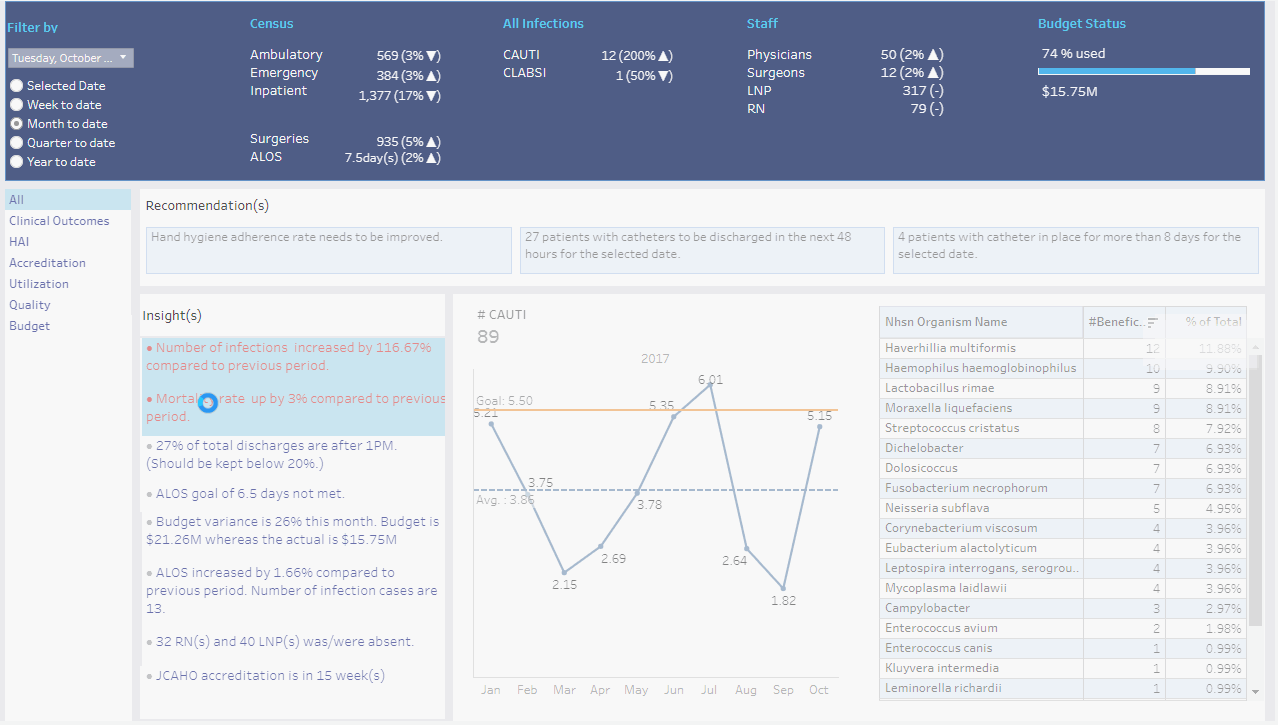Click the scroll-up arrow of organism table
Viewport: 1278px width, 725px height.
pos(1255,347)
